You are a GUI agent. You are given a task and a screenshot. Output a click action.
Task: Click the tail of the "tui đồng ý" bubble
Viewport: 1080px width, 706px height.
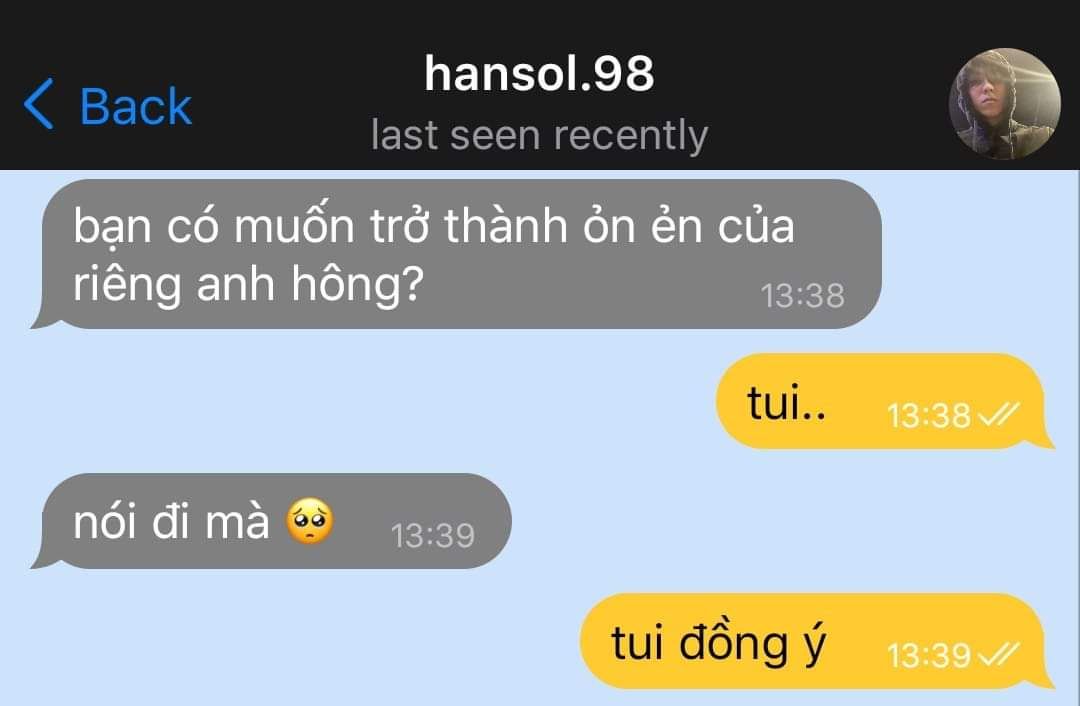pos(1044,678)
